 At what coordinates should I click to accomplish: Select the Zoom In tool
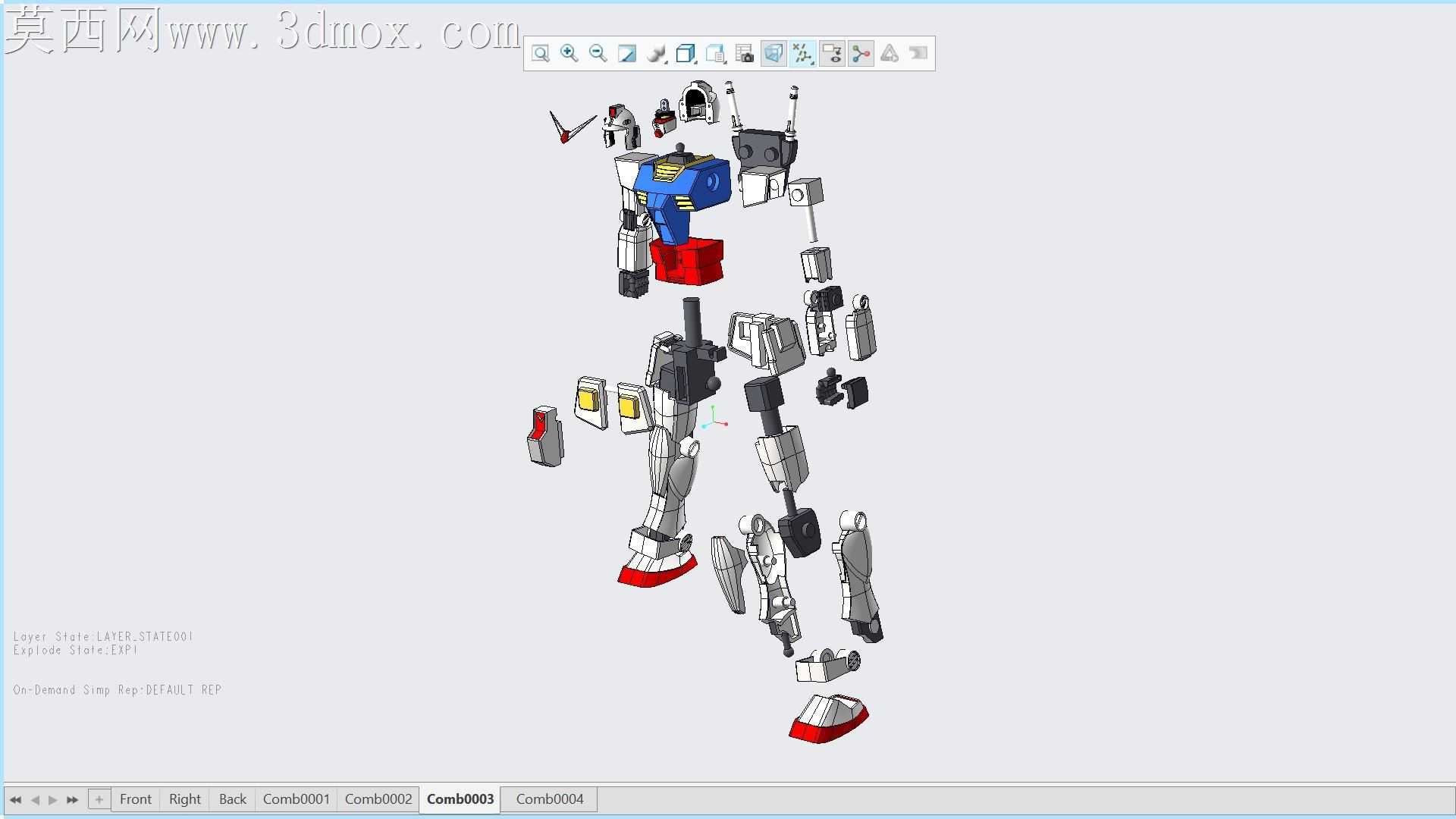[x=569, y=54]
